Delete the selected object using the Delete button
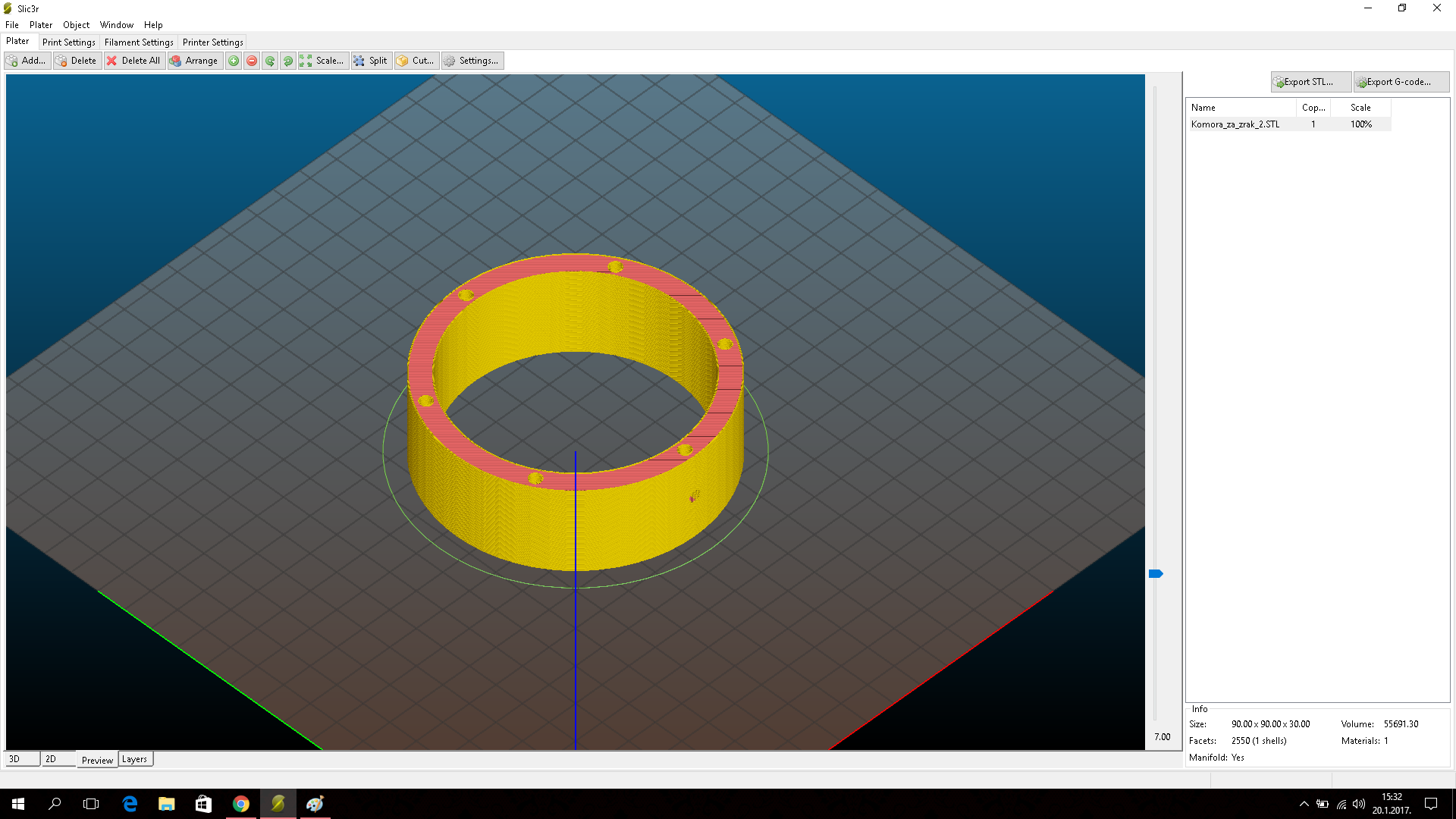This screenshot has width=1456, height=819. tap(77, 61)
